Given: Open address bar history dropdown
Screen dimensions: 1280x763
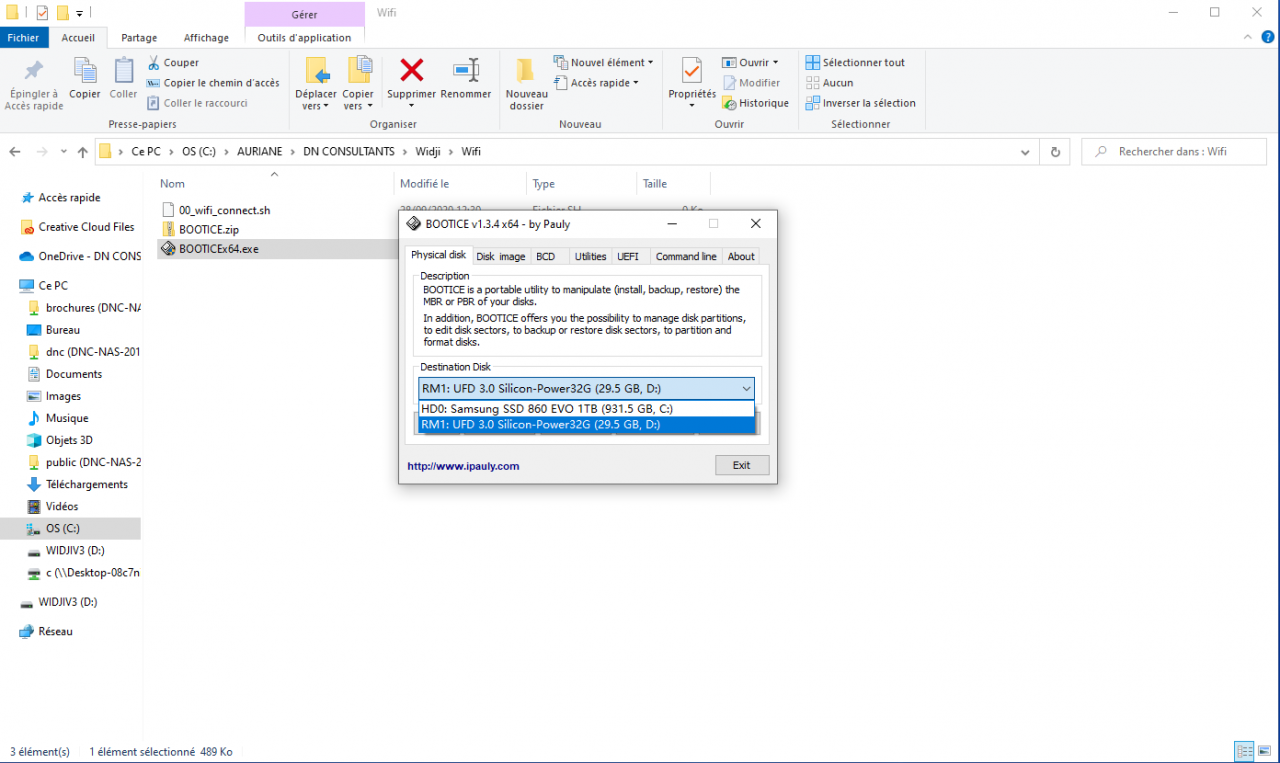Looking at the screenshot, I should point(1025,153).
